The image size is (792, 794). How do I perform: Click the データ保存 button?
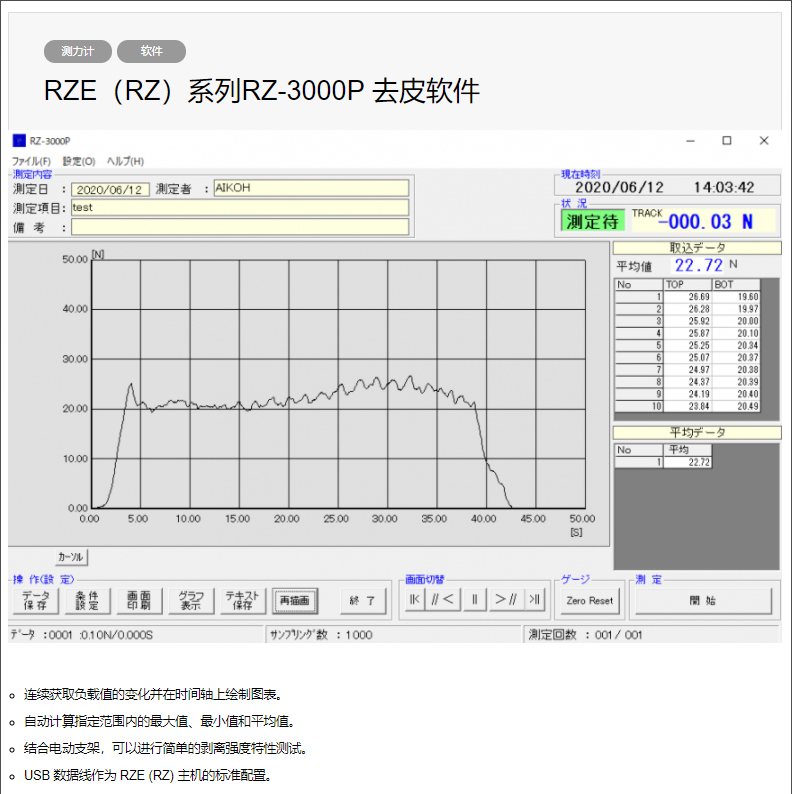(x=36, y=601)
